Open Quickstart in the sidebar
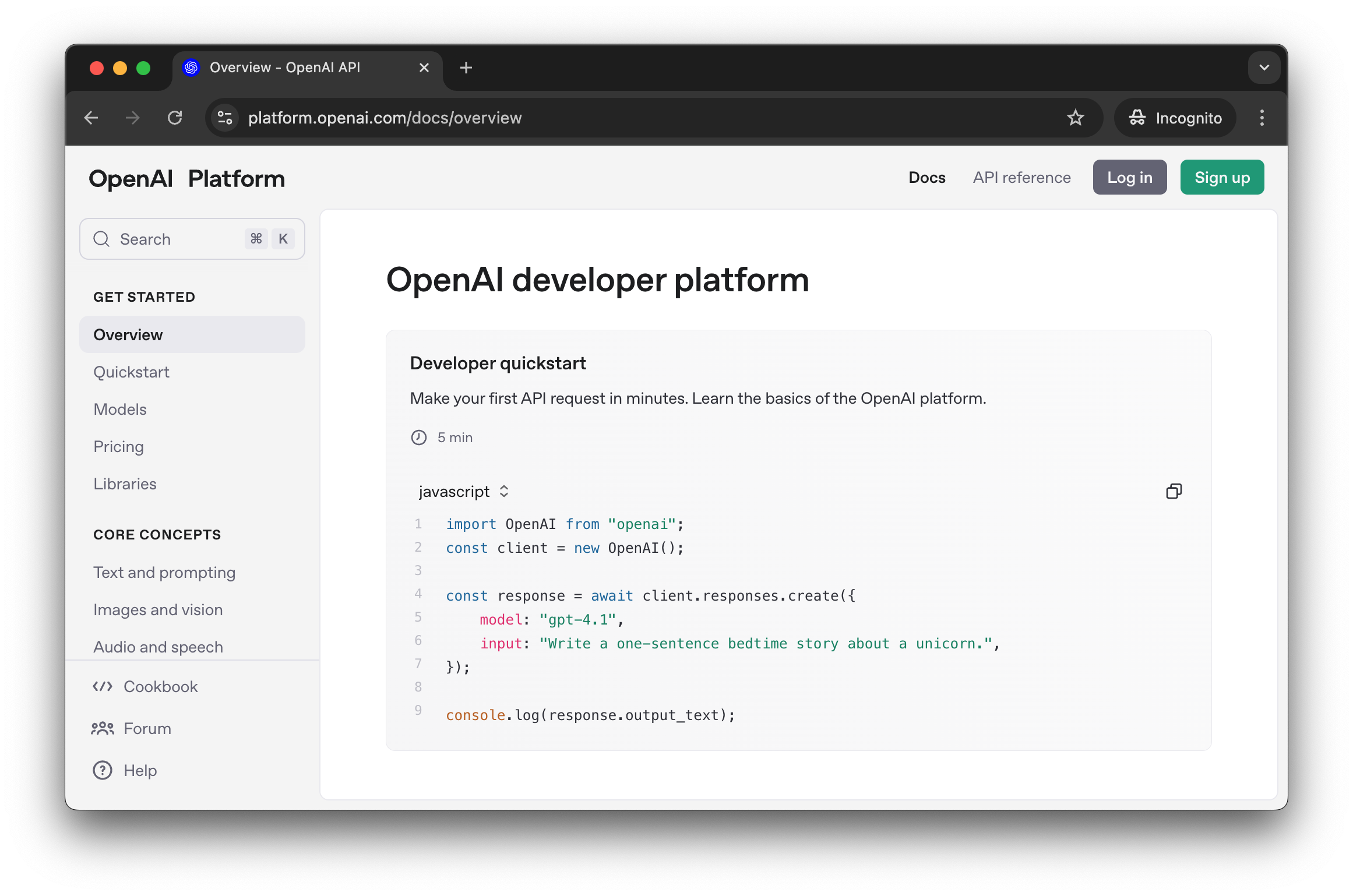This screenshot has height=896, width=1353. (x=132, y=372)
